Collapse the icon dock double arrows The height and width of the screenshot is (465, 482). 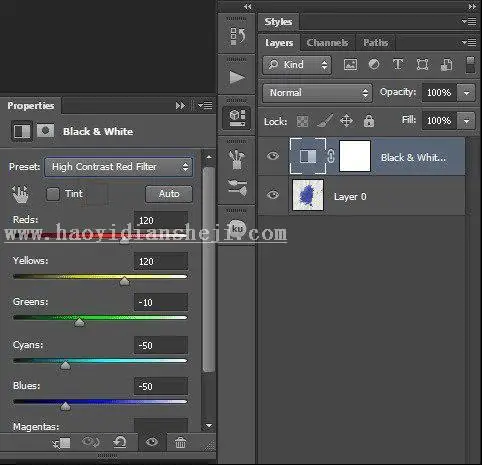(247, 7)
